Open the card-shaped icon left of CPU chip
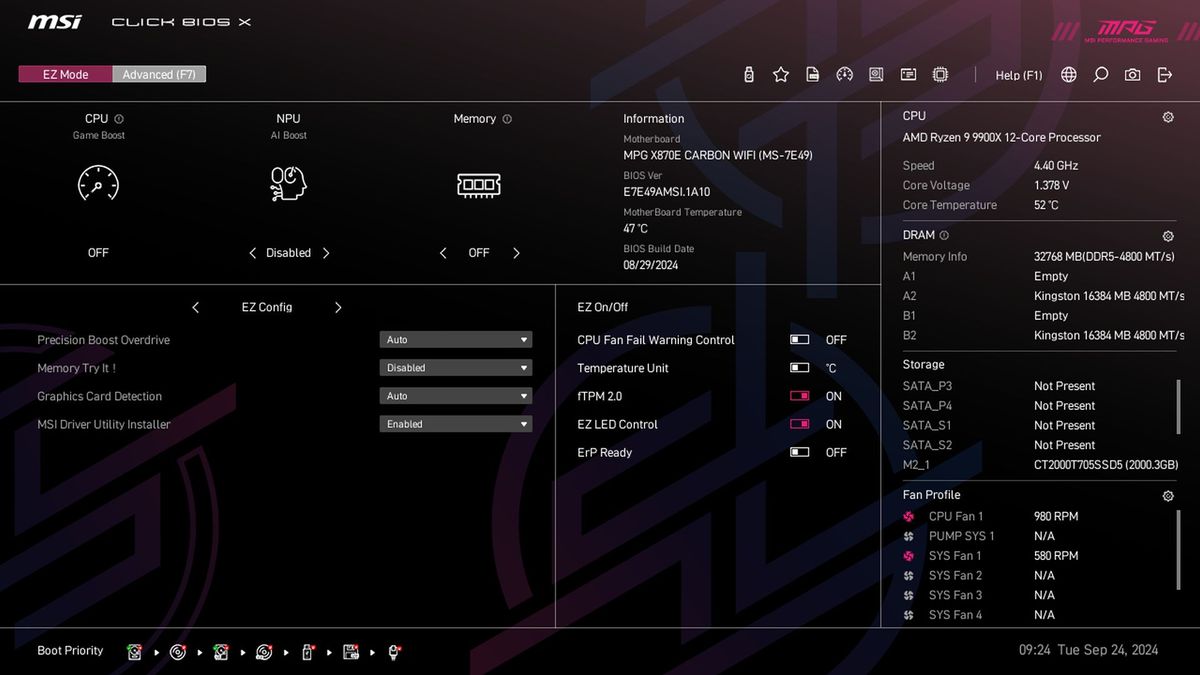This screenshot has width=1200, height=675. coord(908,75)
